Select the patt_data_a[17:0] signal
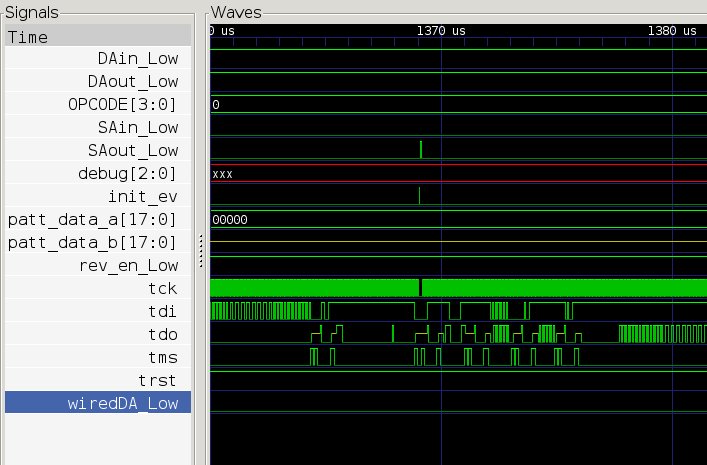The image size is (707, 465). pyautogui.click(x=98, y=220)
